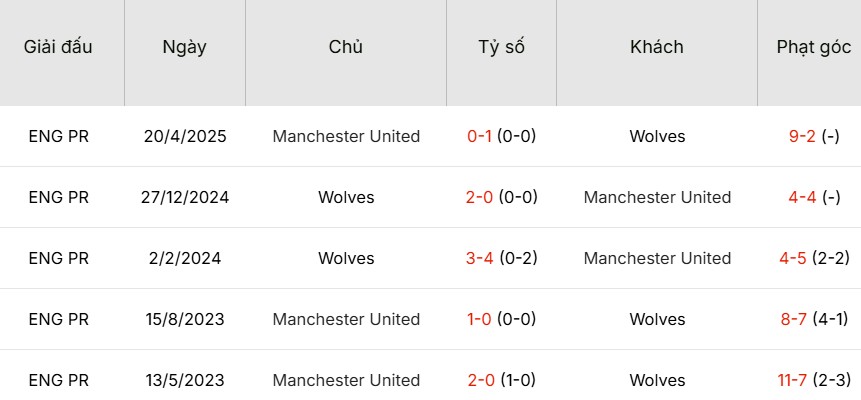Click the 'Ngày' column header

[184, 47]
